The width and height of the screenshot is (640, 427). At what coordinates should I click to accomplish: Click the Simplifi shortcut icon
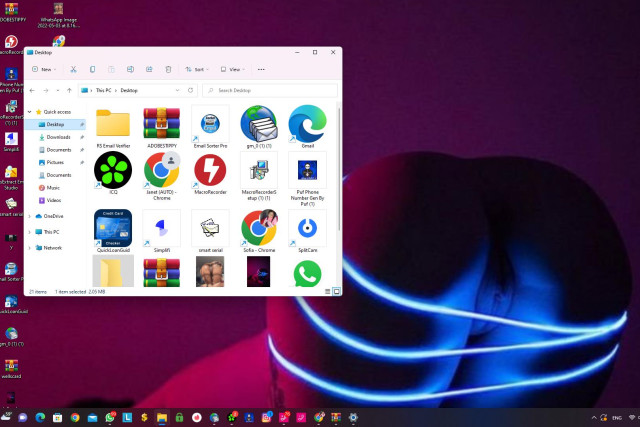(x=162, y=229)
